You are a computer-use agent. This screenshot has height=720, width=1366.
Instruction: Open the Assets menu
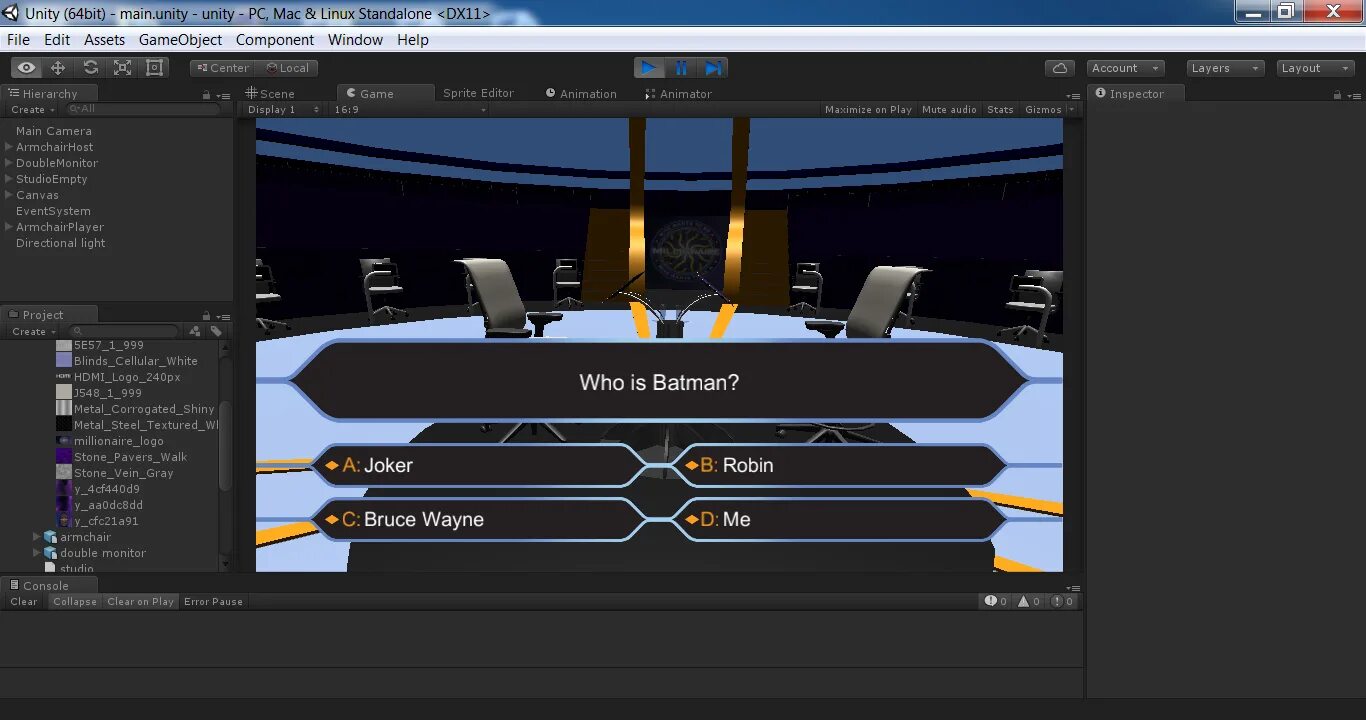104,40
